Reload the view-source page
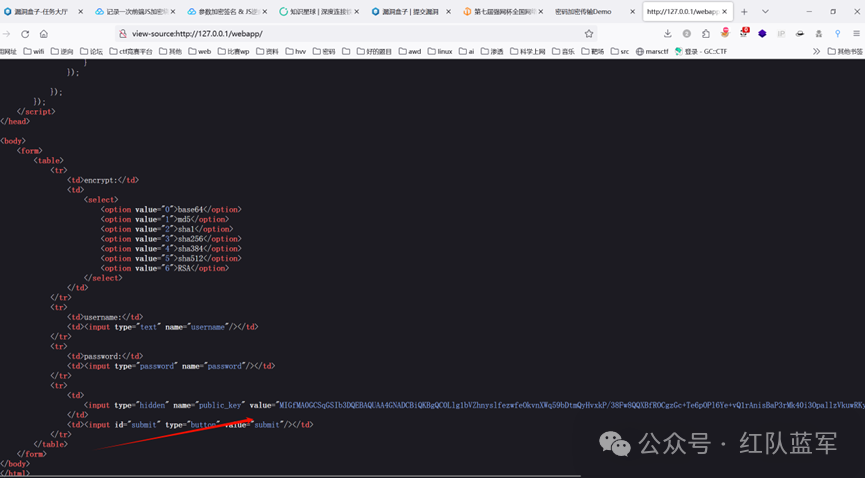 tap(25, 33)
